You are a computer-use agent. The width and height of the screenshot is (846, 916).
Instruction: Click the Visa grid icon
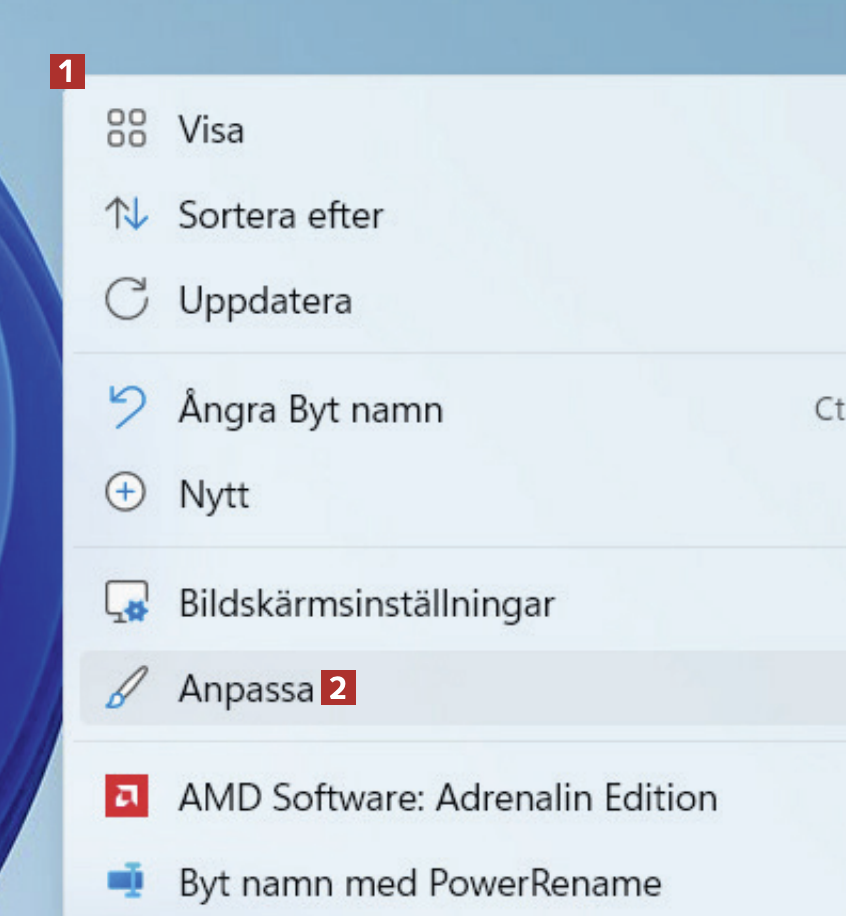(x=126, y=129)
